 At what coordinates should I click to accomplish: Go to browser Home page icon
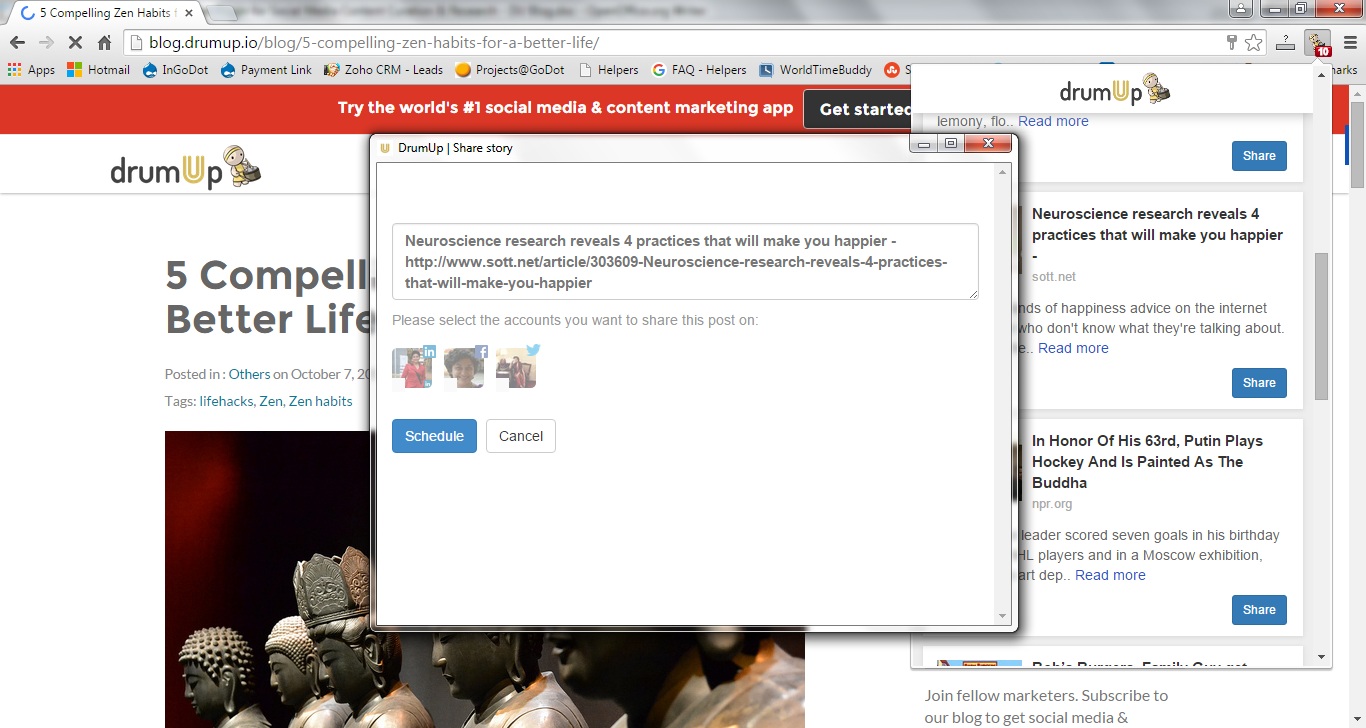point(104,43)
